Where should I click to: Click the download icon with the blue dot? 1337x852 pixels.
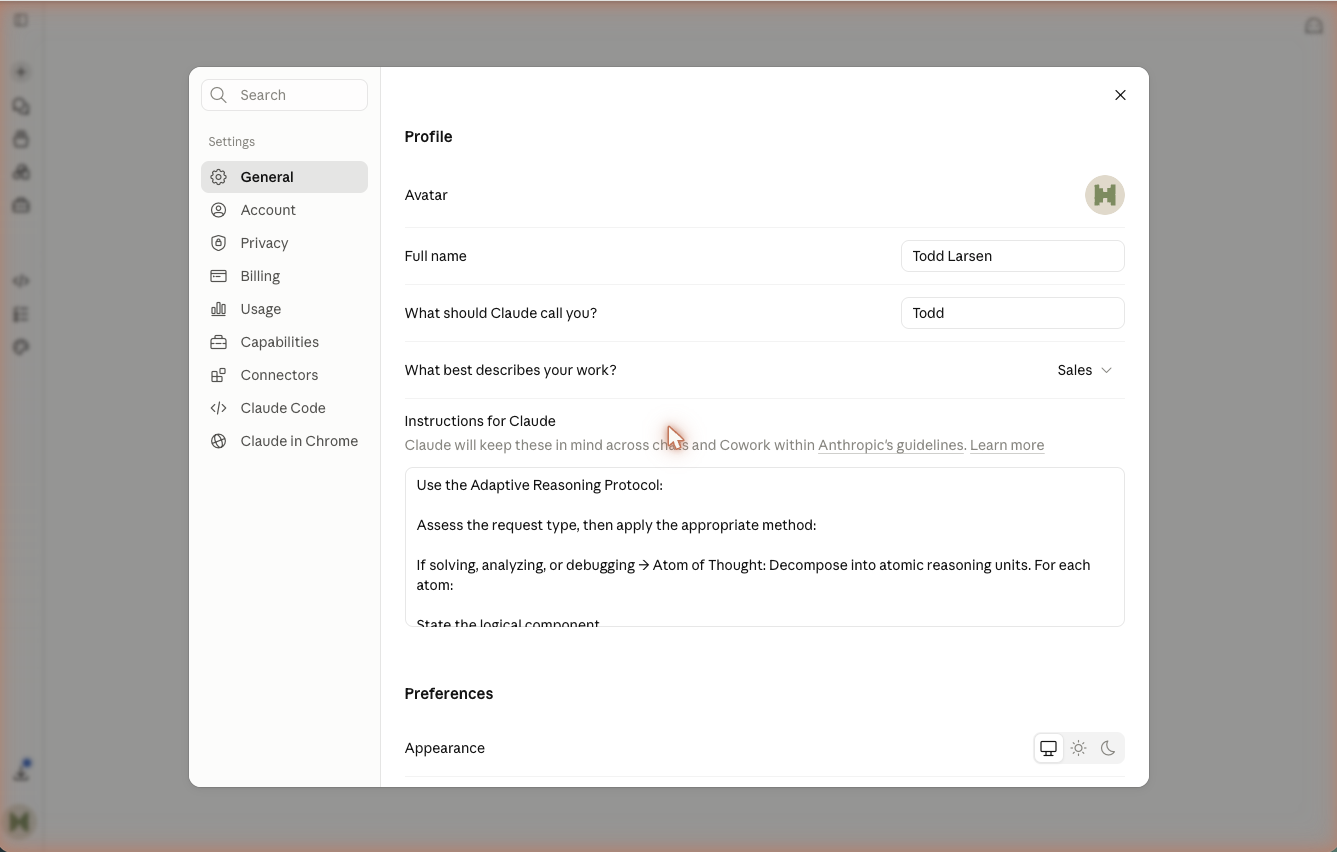22,771
